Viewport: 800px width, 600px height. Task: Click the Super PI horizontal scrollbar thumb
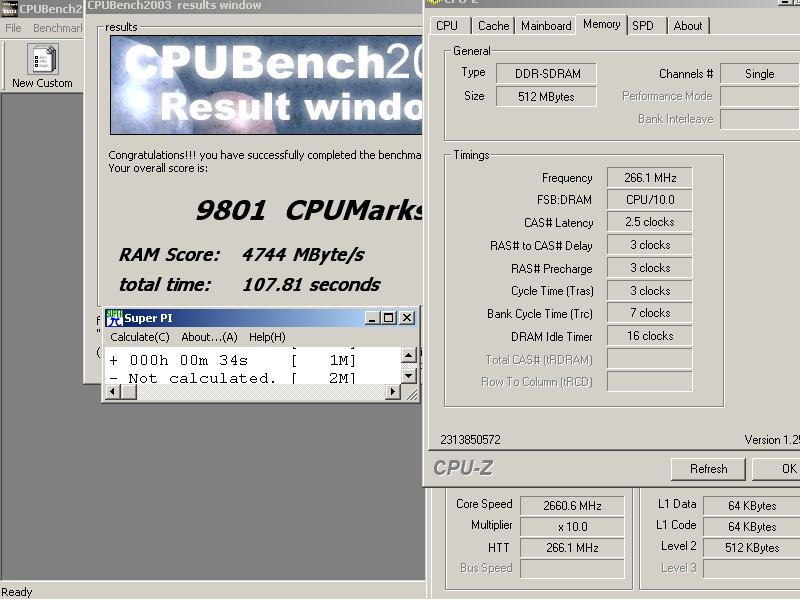[x=129, y=392]
